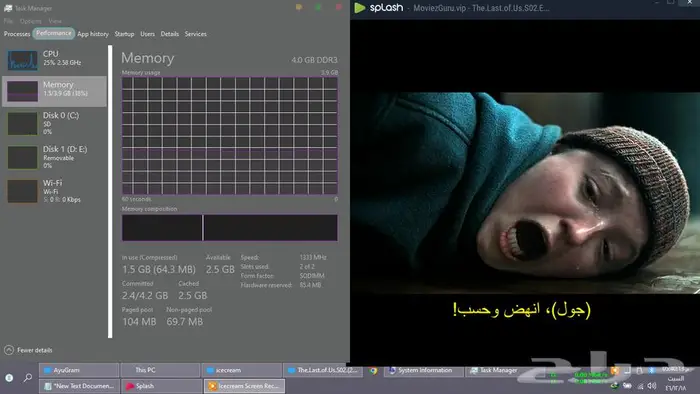Close the Splash player window

click(690, 3)
